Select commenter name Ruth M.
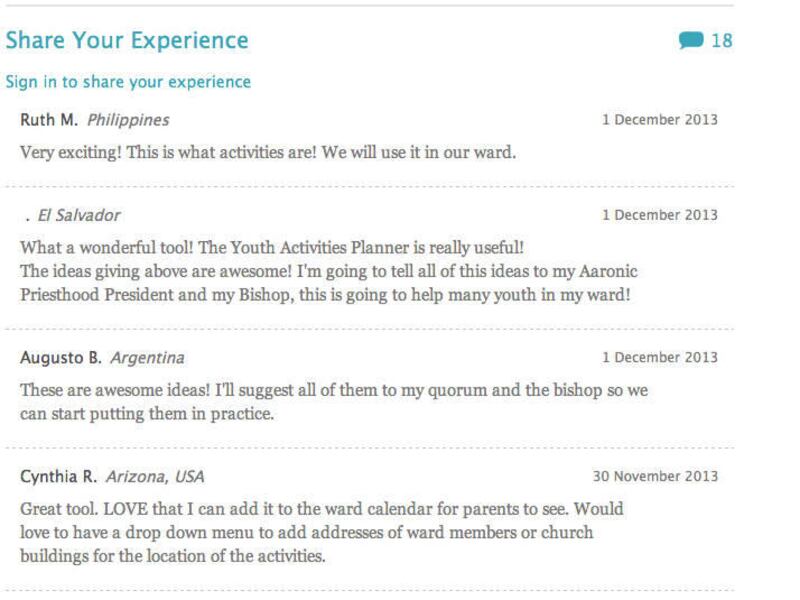The image size is (800, 600). [49, 120]
